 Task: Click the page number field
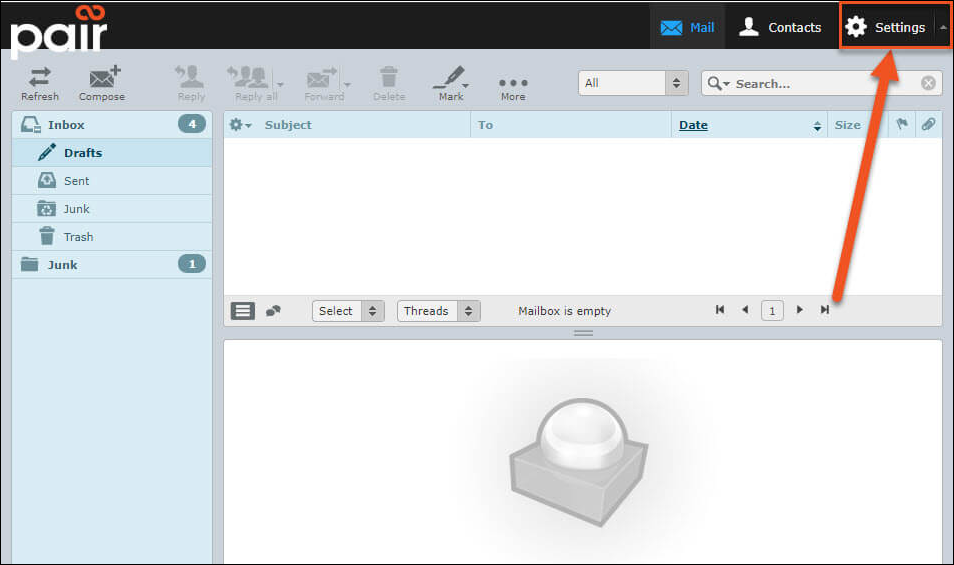coord(772,311)
